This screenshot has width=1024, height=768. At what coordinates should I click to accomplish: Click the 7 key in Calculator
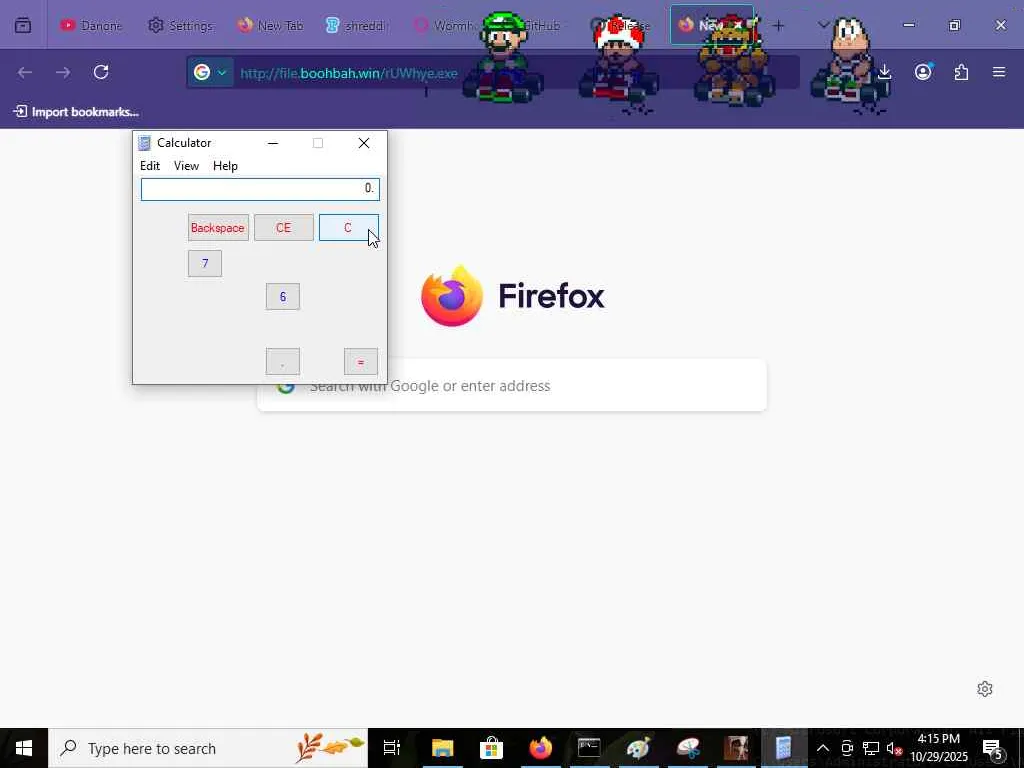(205, 263)
